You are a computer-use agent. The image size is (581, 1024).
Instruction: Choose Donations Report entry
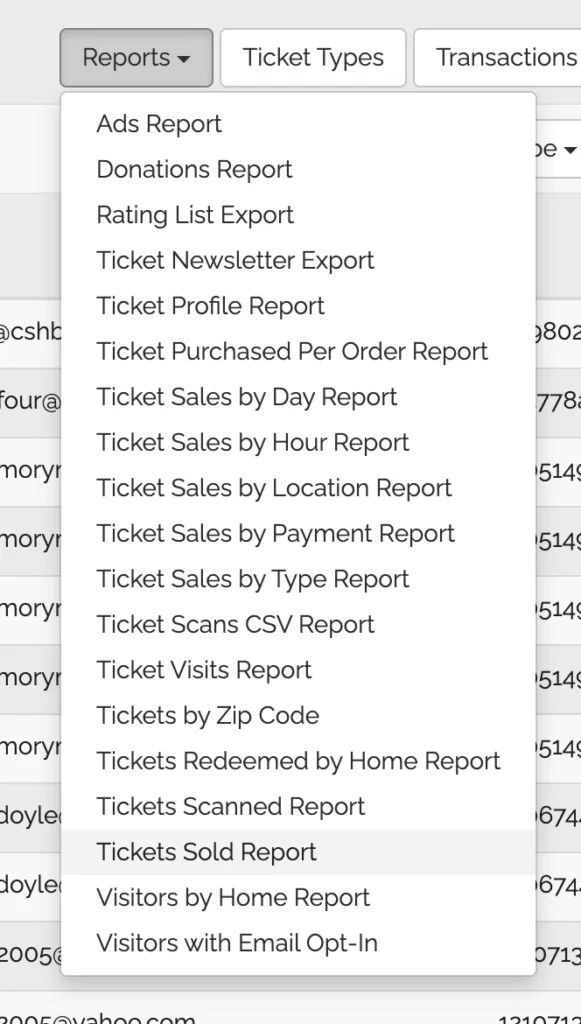click(298, 169)
